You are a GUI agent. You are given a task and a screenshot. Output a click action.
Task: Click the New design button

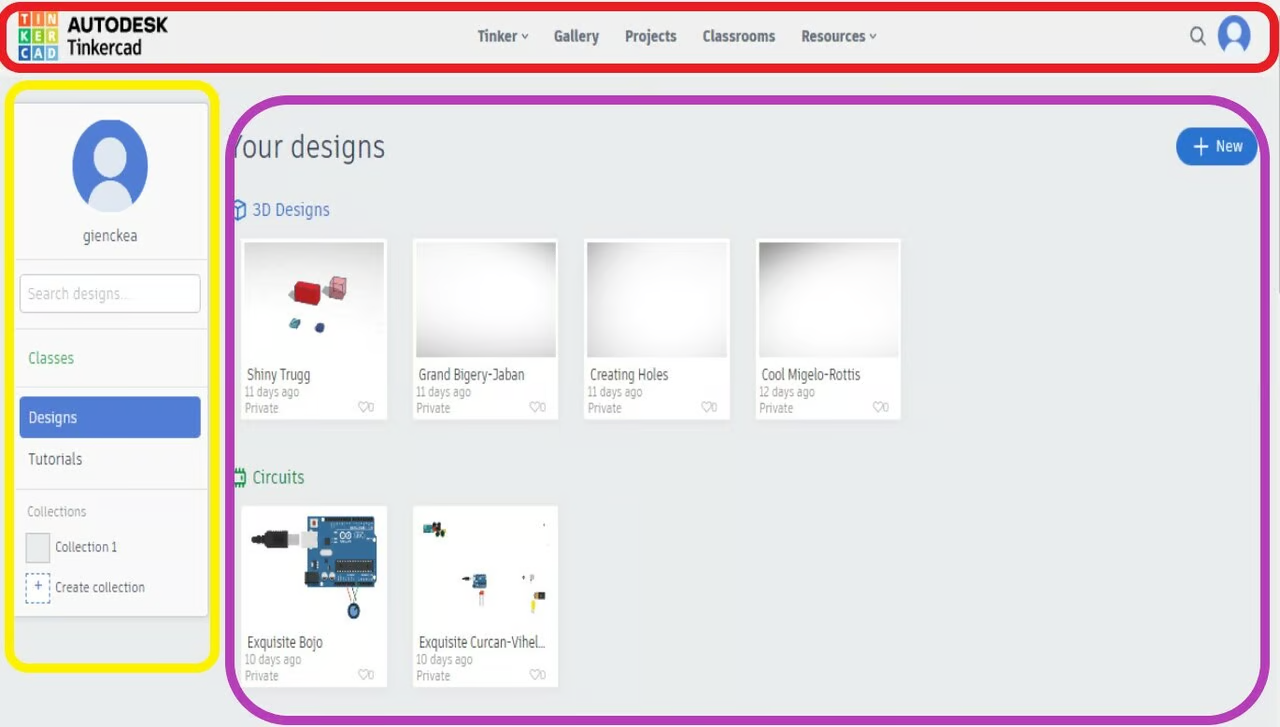tap(1216, 146)
